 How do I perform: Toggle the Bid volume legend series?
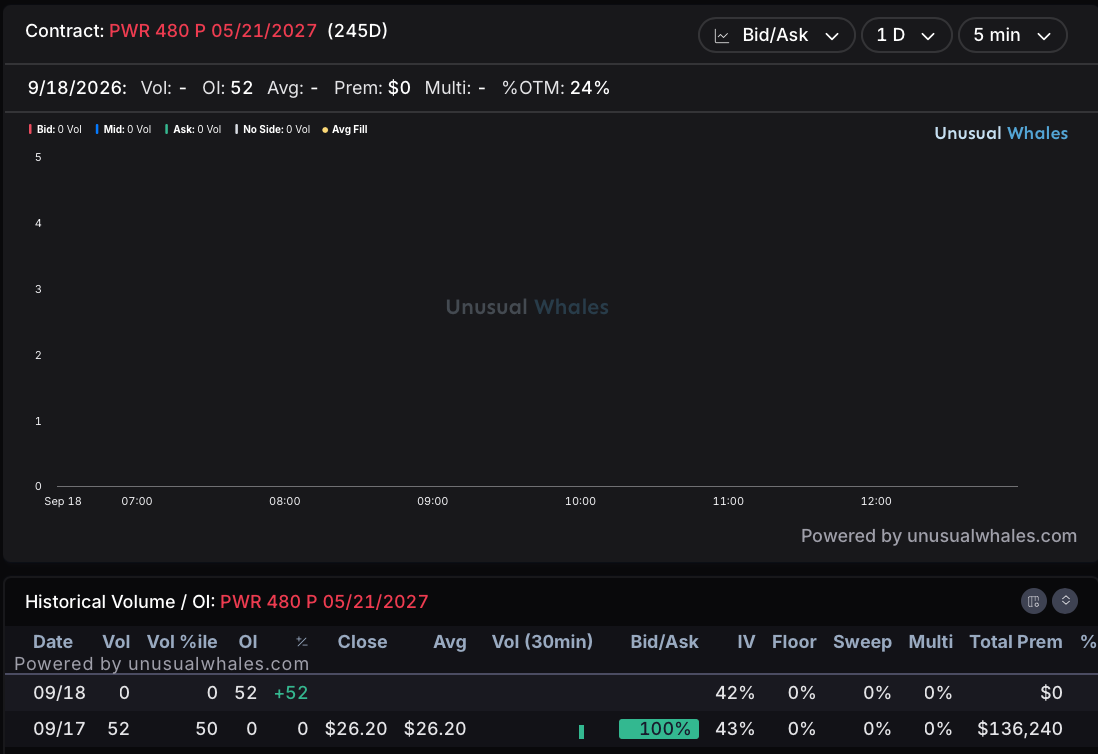(x=55, y=130)
